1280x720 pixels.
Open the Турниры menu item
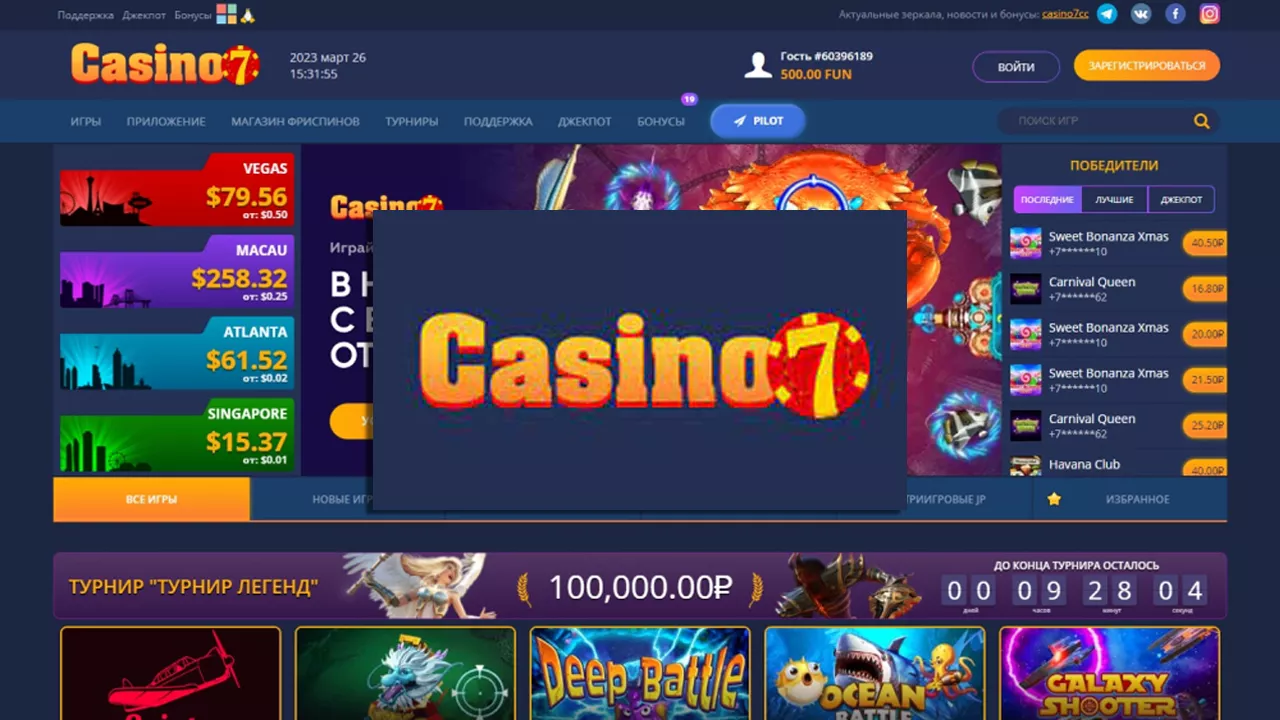click(412, 121)
